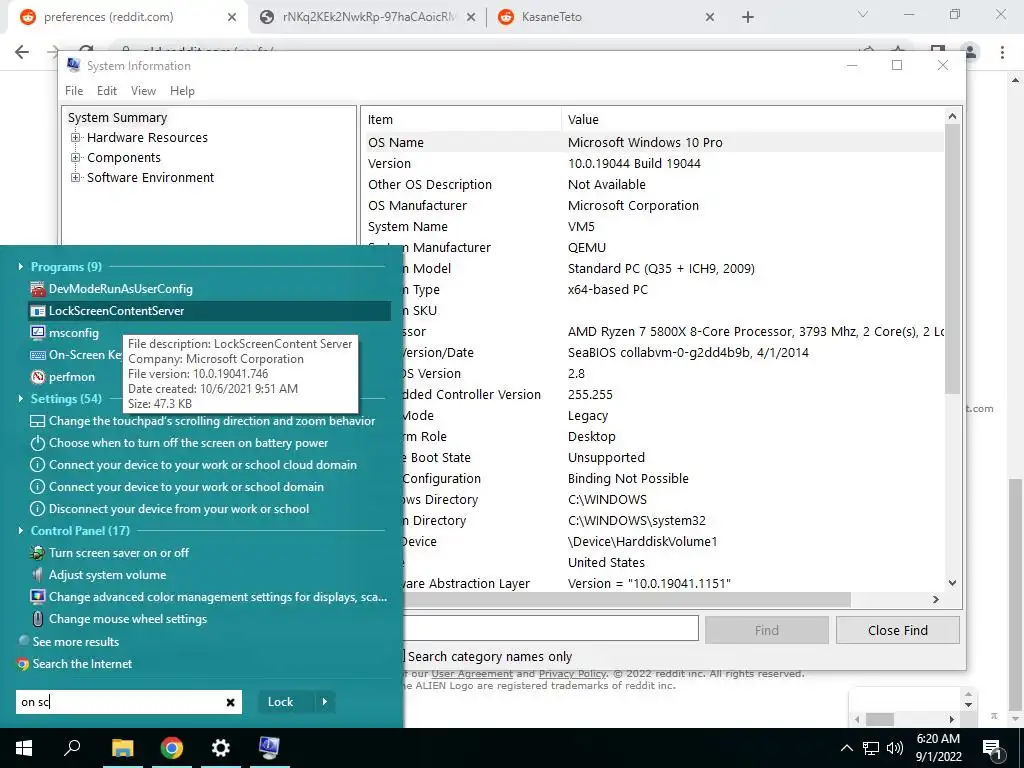Select LockScreenContentServer search result
Image resolution: width=1024 pixels, height=768 pixels.
(209, 311)
